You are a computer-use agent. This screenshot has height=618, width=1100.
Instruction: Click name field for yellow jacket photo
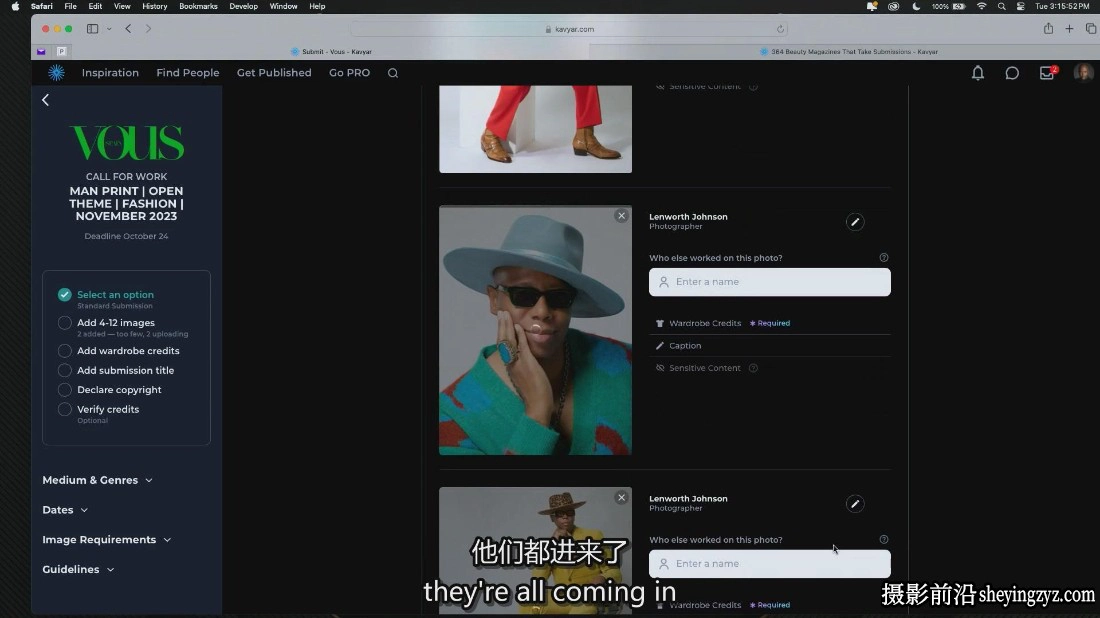(x=770, y=564)
